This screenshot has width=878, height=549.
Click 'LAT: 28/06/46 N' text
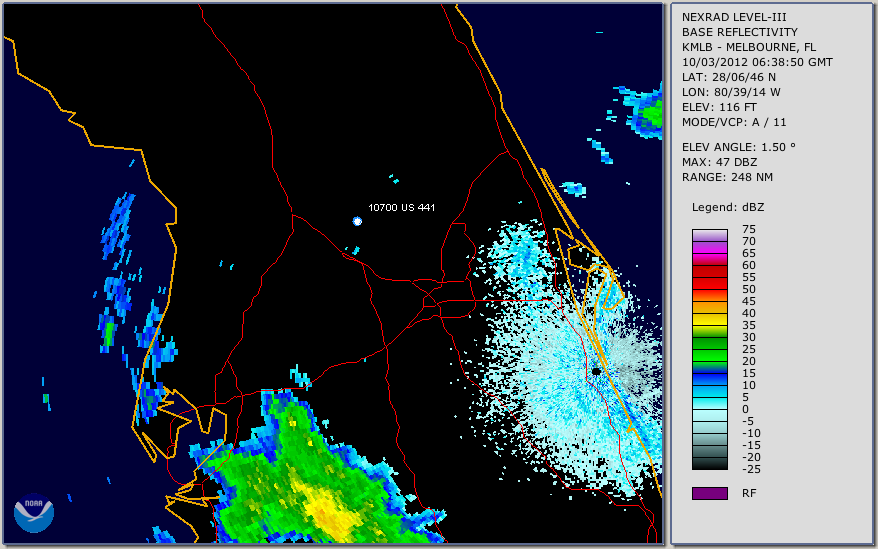[x=728, y=77]
